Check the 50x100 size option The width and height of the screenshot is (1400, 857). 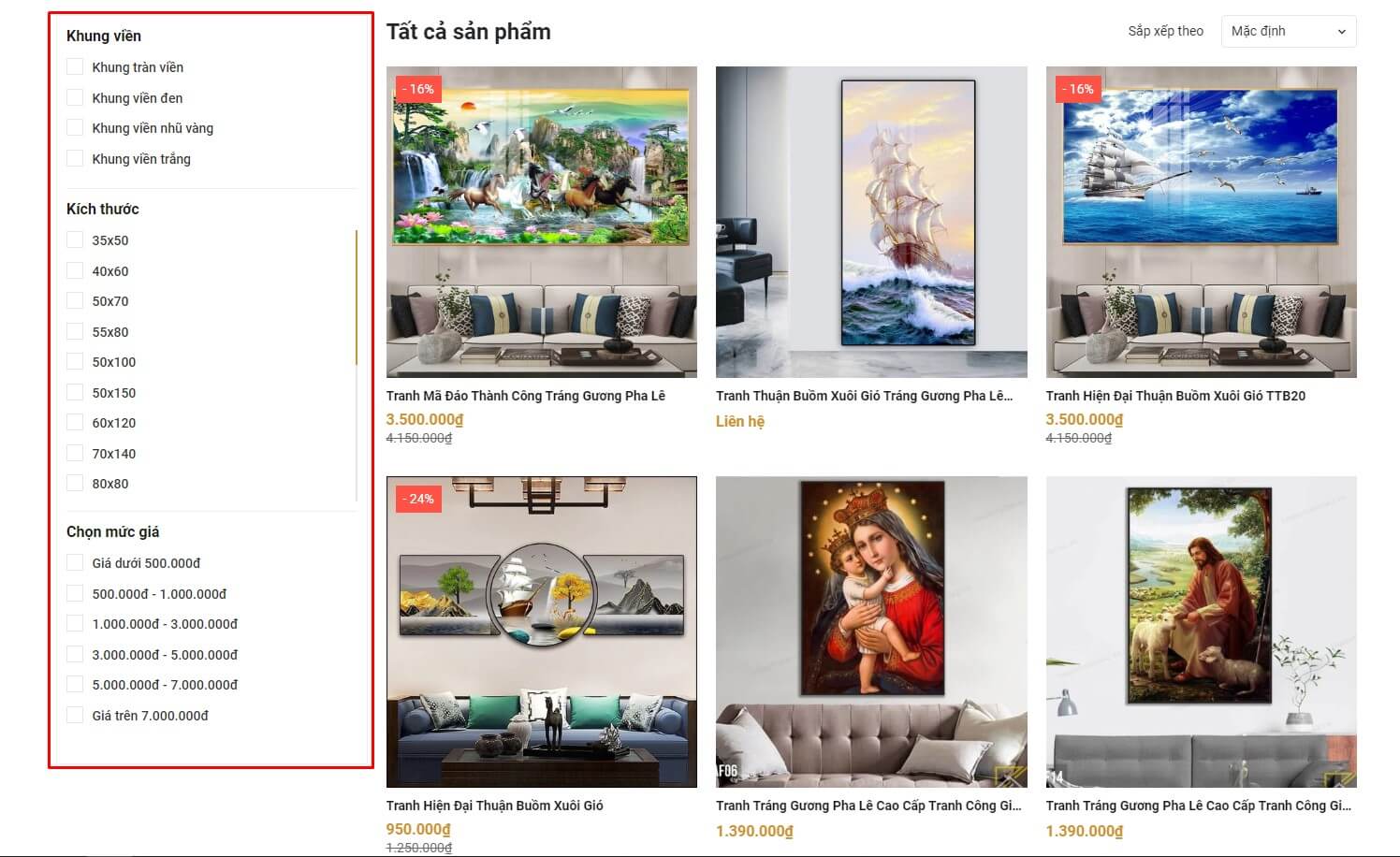click(75, 362)
